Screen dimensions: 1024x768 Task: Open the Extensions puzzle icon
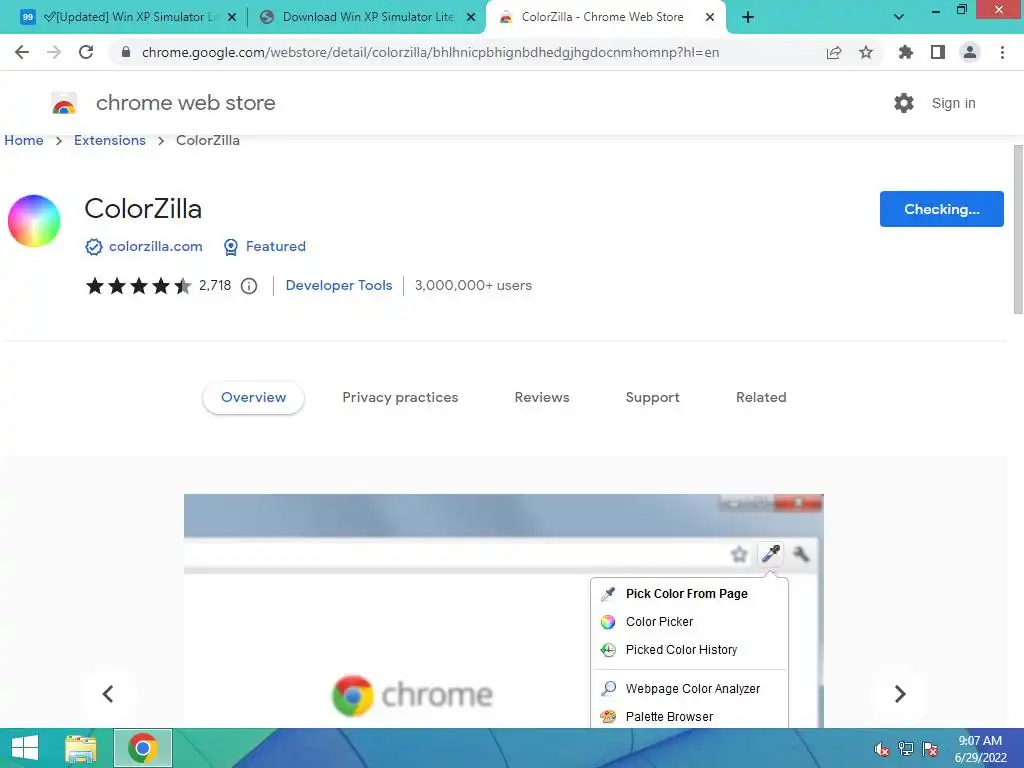(906, 52)
